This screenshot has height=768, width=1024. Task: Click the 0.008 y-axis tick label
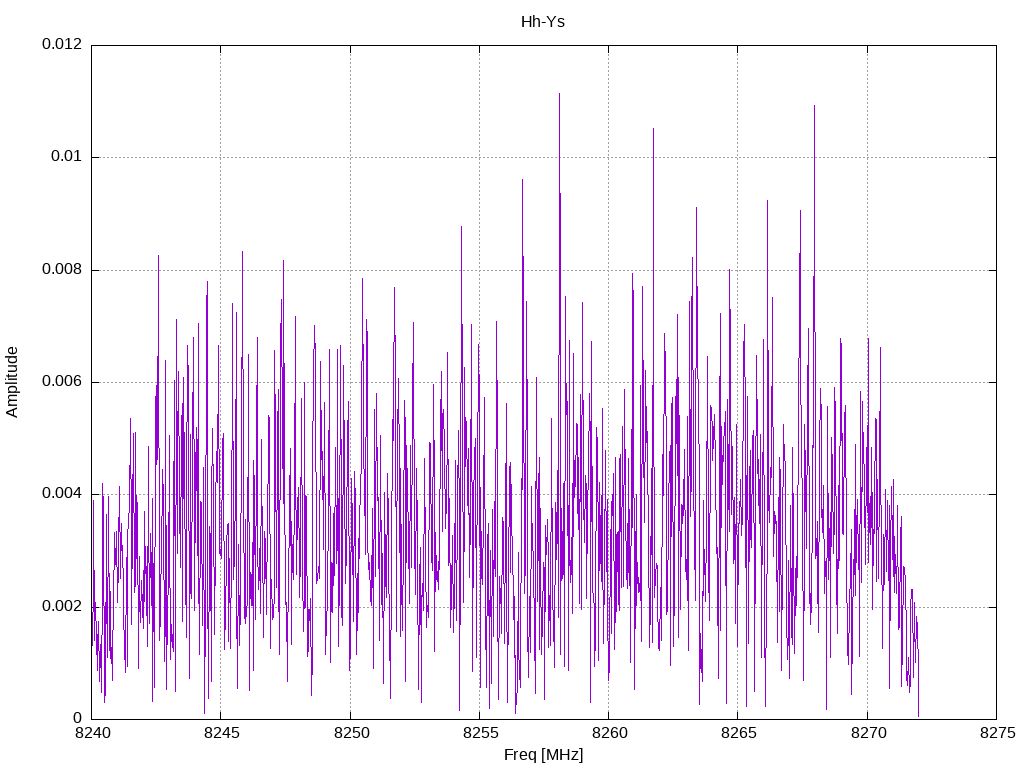(x=62, y=269)
